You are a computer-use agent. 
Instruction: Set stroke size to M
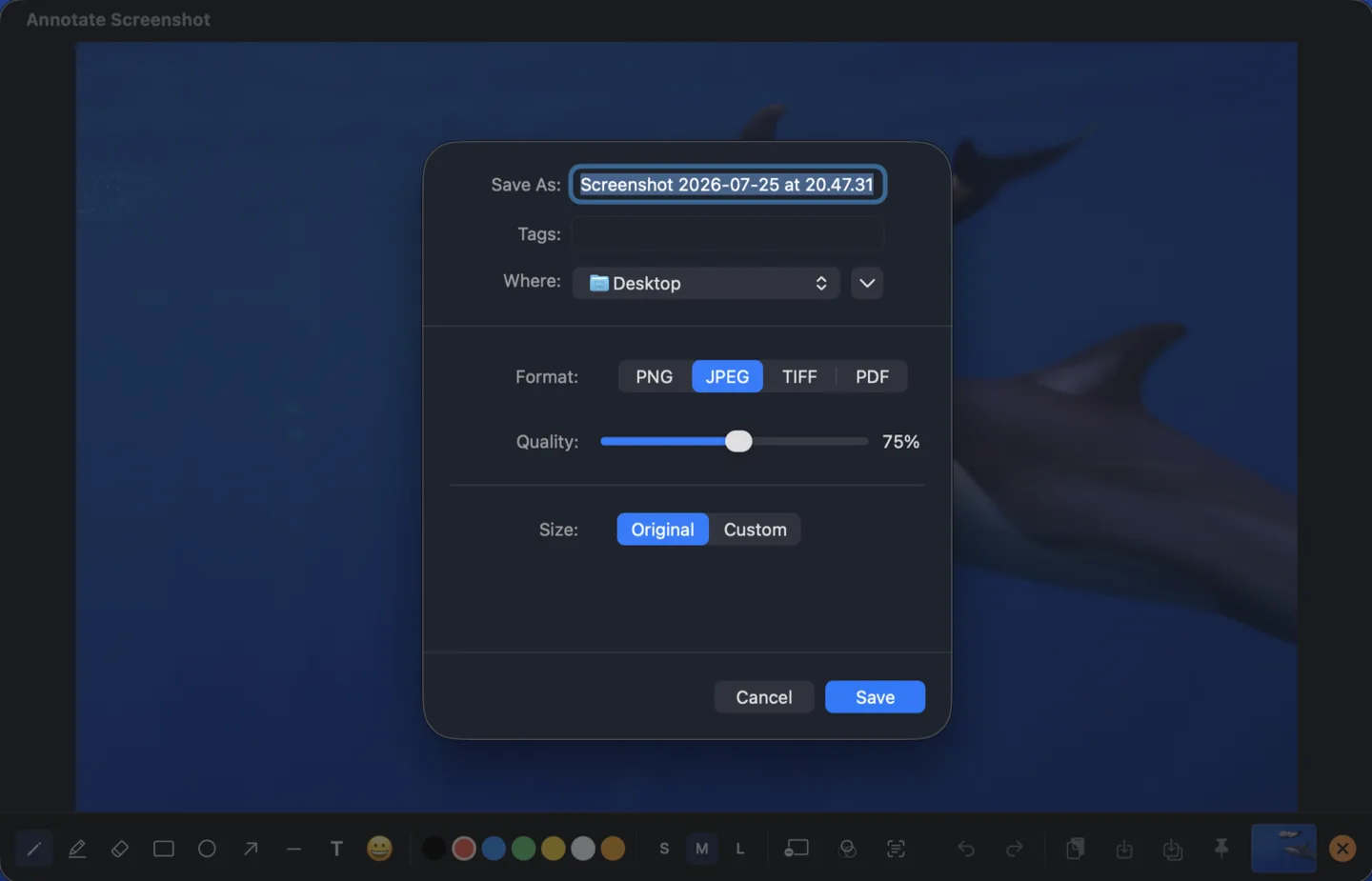702,848
